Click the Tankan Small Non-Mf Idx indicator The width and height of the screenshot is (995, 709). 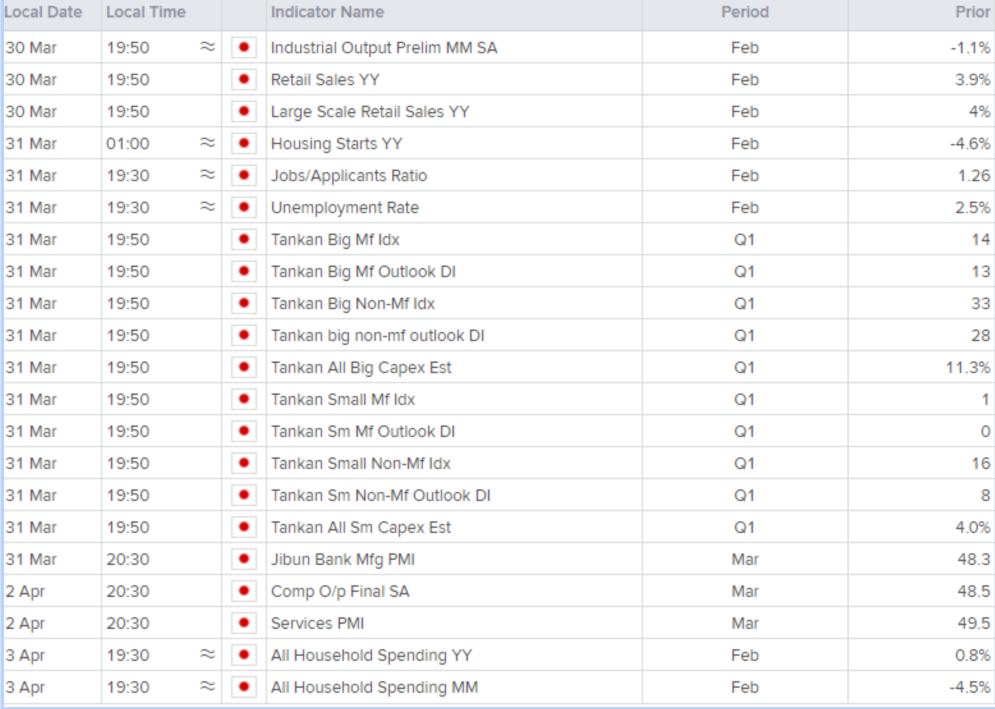tap(360, 463)
